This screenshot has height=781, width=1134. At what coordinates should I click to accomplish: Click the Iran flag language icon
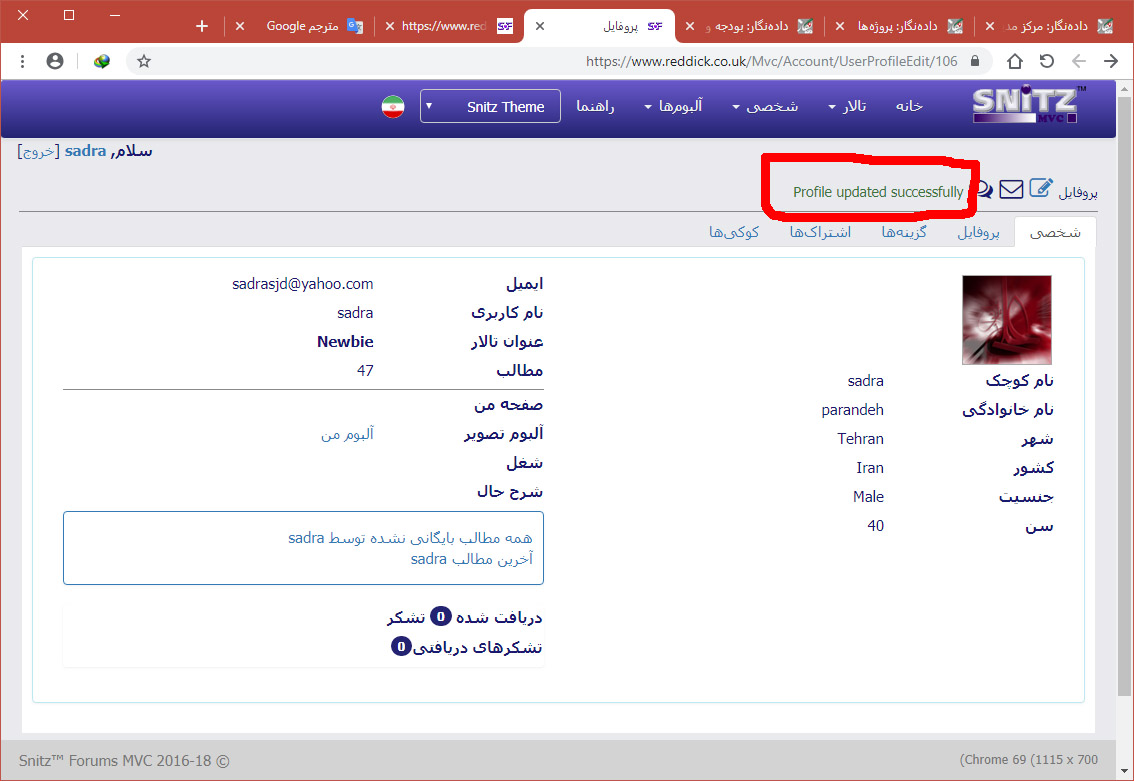click(393, 106)
